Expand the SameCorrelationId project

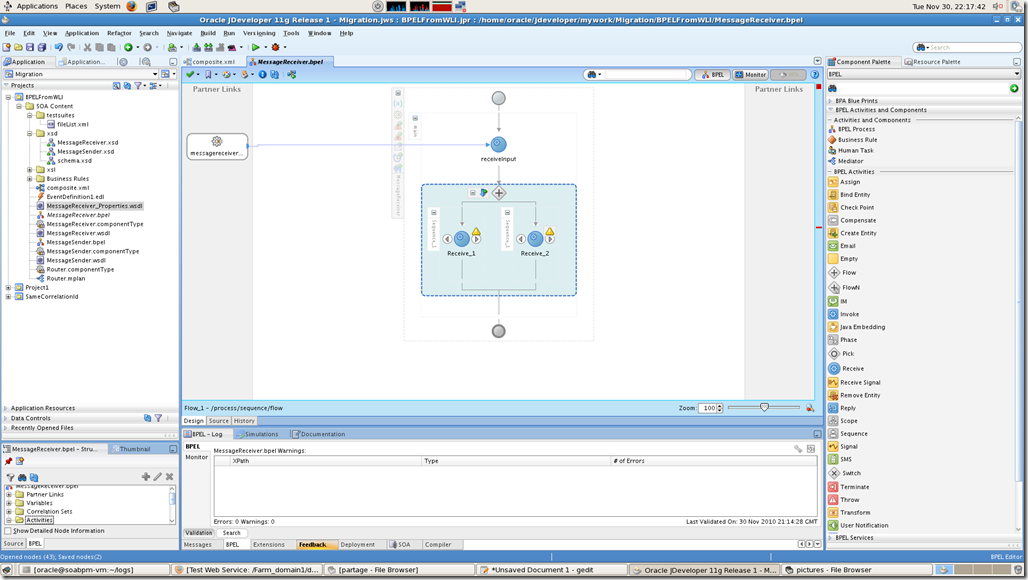9,297
